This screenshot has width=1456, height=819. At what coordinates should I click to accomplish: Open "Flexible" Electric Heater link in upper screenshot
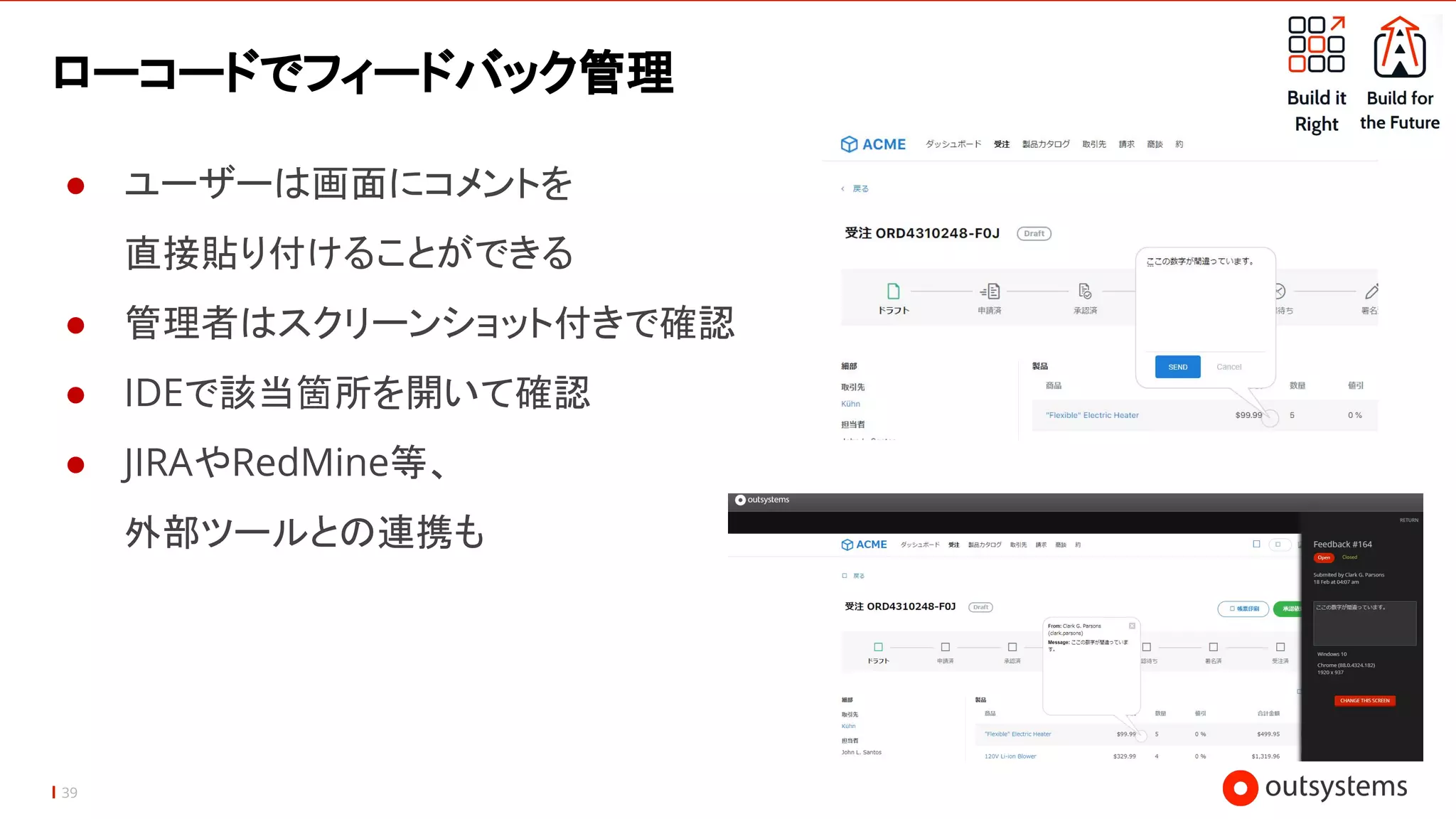pos(1092,415)
